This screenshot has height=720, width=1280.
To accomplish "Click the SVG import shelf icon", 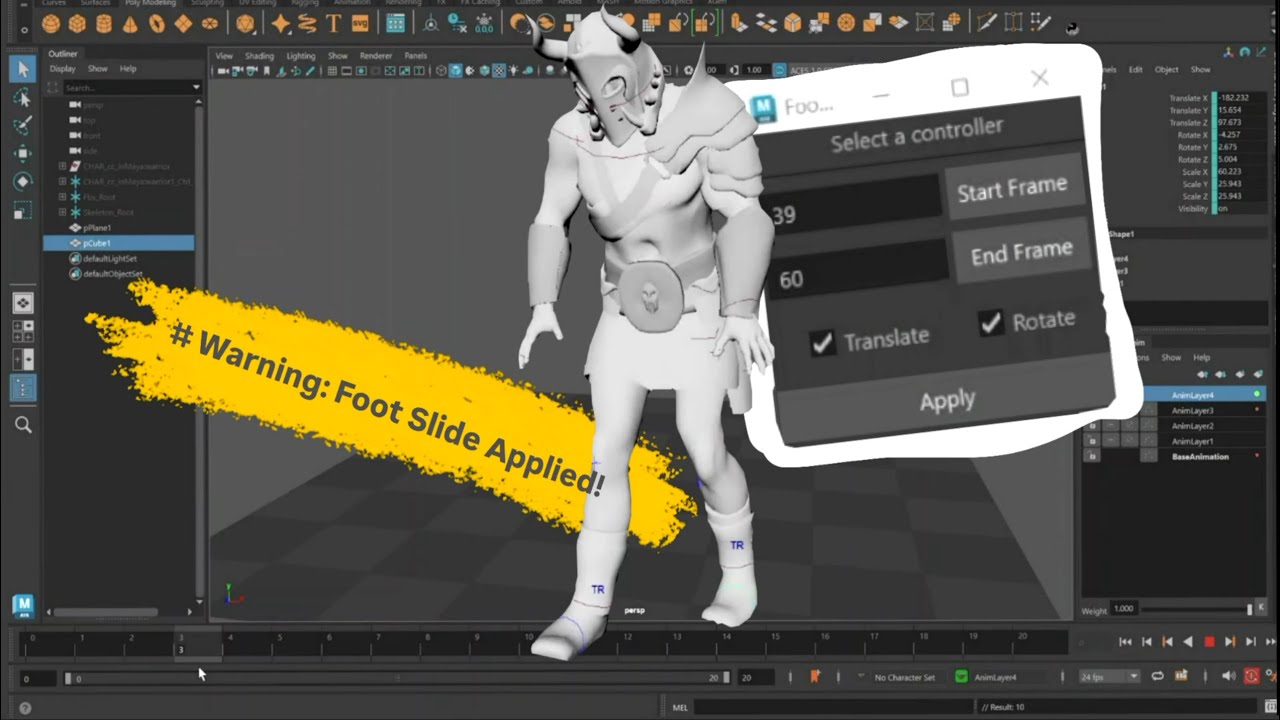I will tap(360, 22).
